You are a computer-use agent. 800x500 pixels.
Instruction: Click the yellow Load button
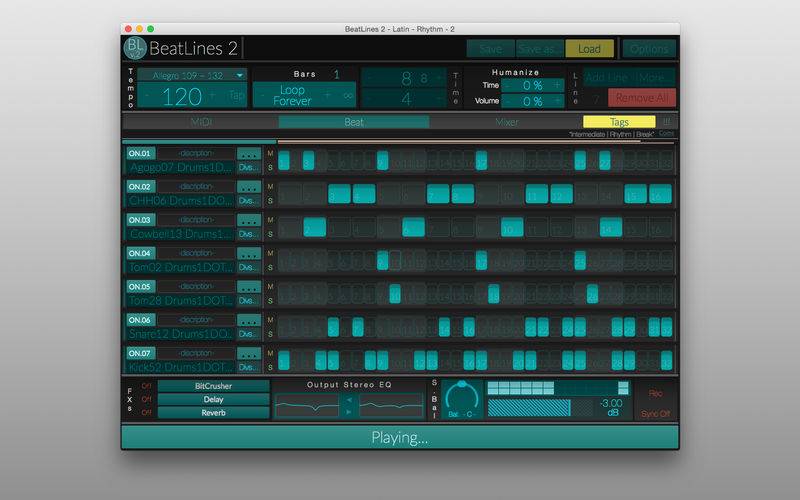pos(589,49)
